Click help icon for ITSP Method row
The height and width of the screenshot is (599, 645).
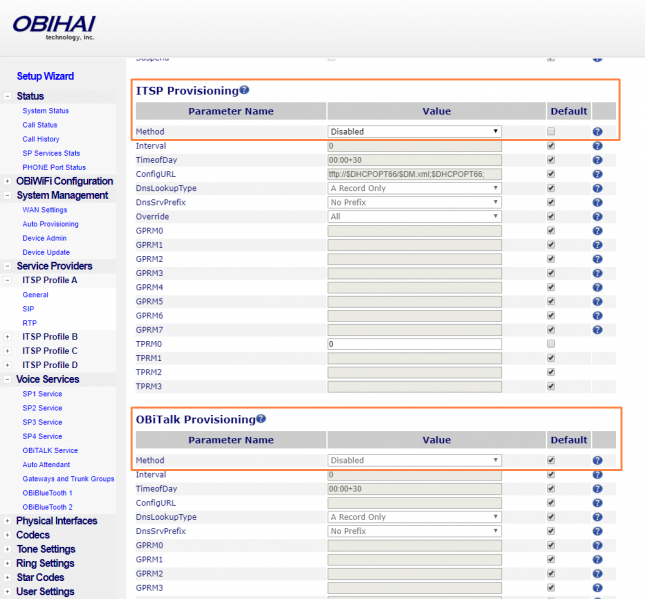click(x=597, y=132)
